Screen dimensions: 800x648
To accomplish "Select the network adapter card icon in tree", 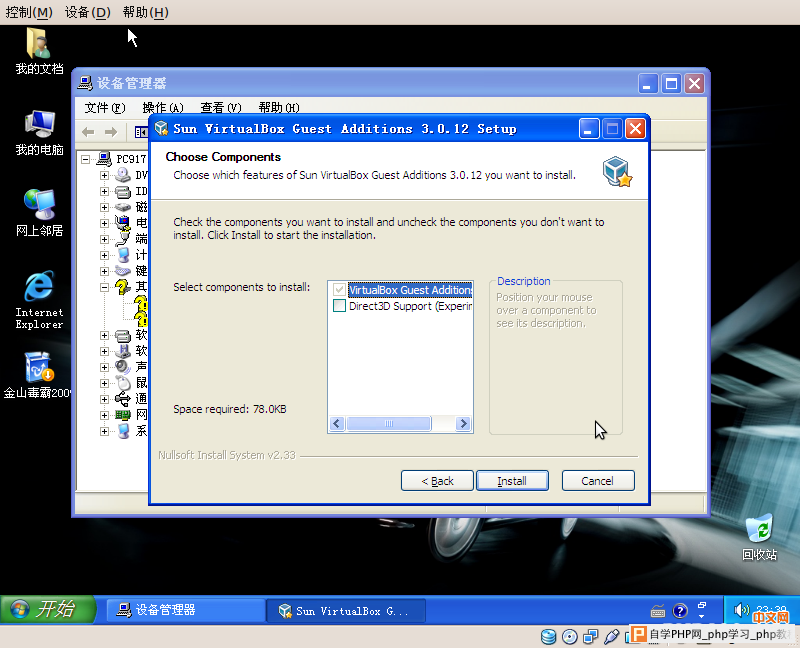I will coord(122,415).
